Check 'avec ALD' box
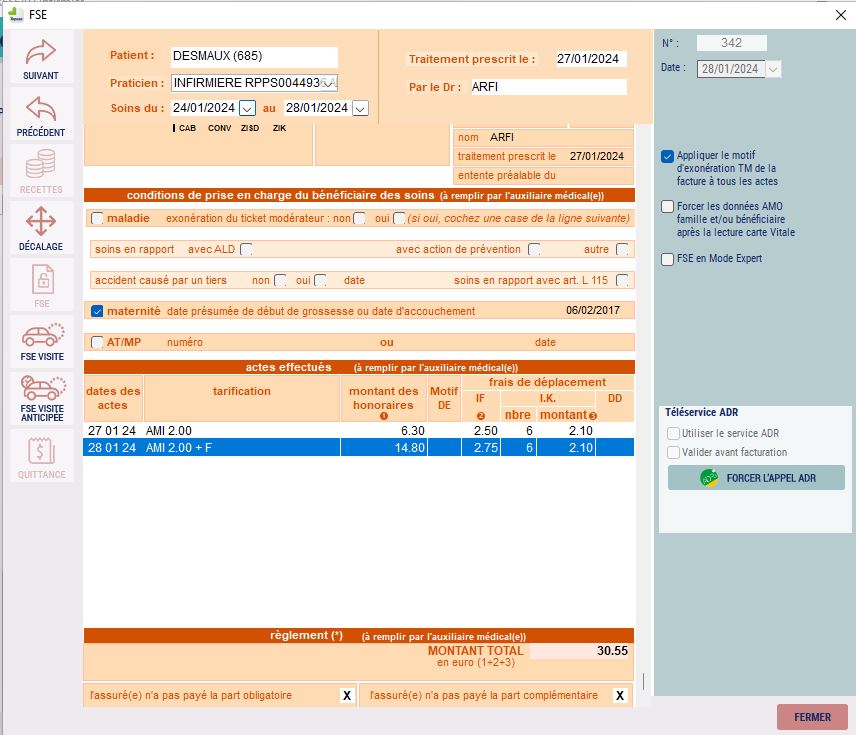856x735 pixels. (x=246, y=250)
